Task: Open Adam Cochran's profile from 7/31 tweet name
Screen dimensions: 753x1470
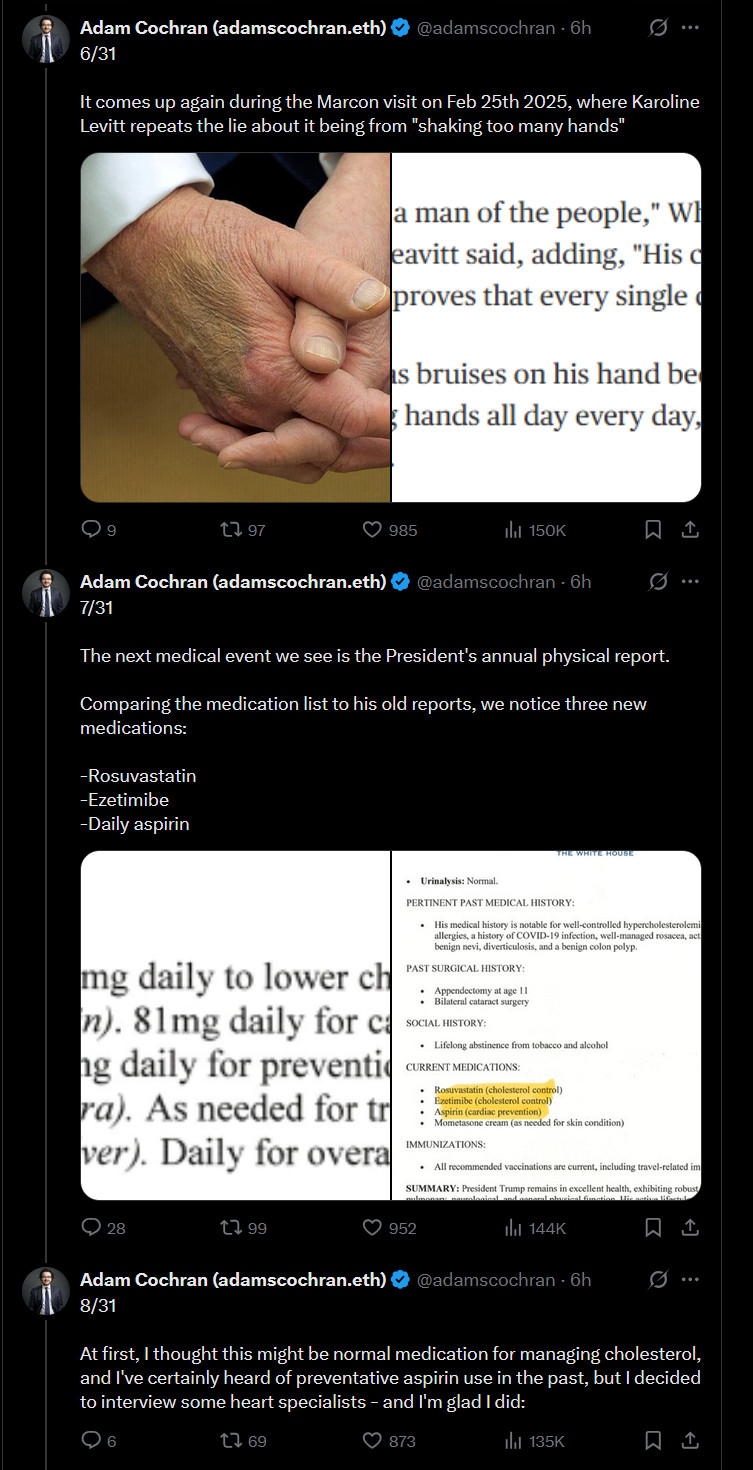Action: pyautogui.click(x=233, y=582)
